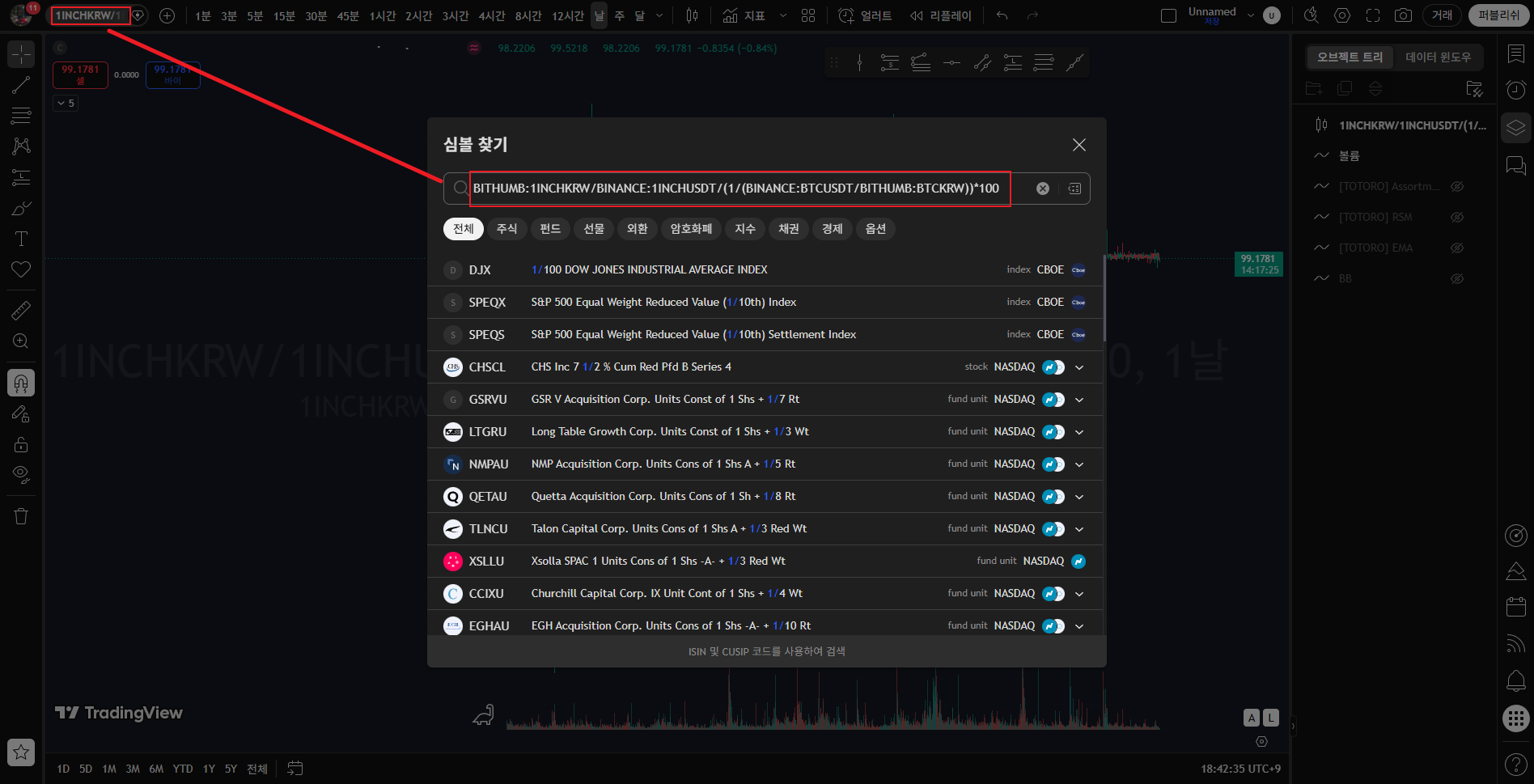This screenshot has width=1534, height=784.
Task: Filter results by 주식 tab
Action: [x=506, y=229]
